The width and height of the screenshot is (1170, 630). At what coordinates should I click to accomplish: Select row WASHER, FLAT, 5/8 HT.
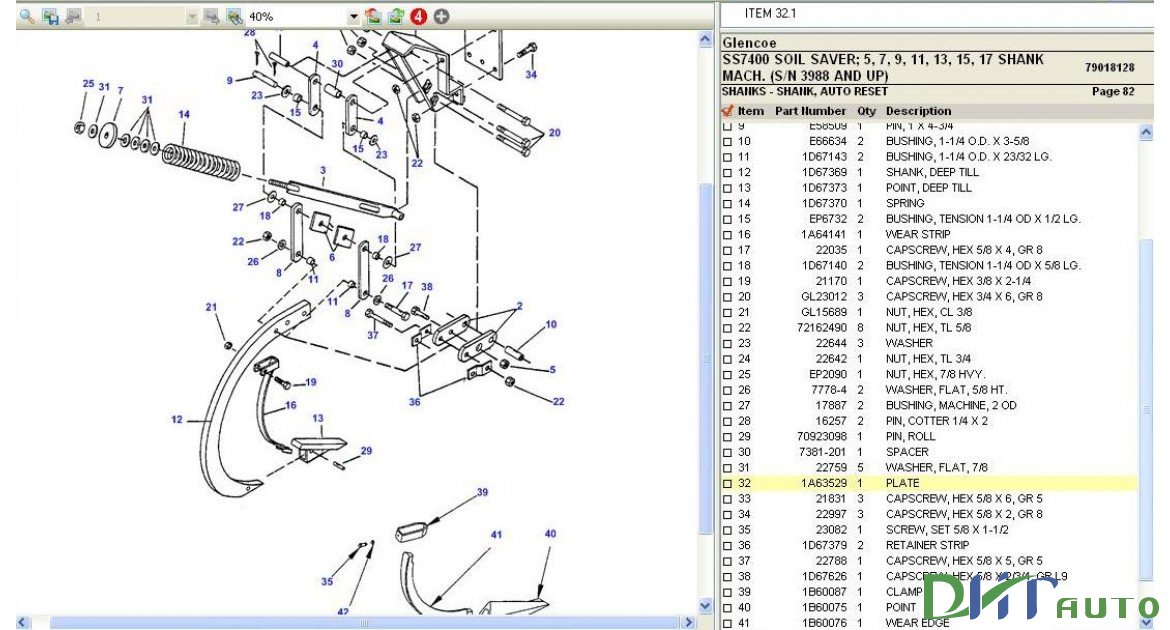929,390
